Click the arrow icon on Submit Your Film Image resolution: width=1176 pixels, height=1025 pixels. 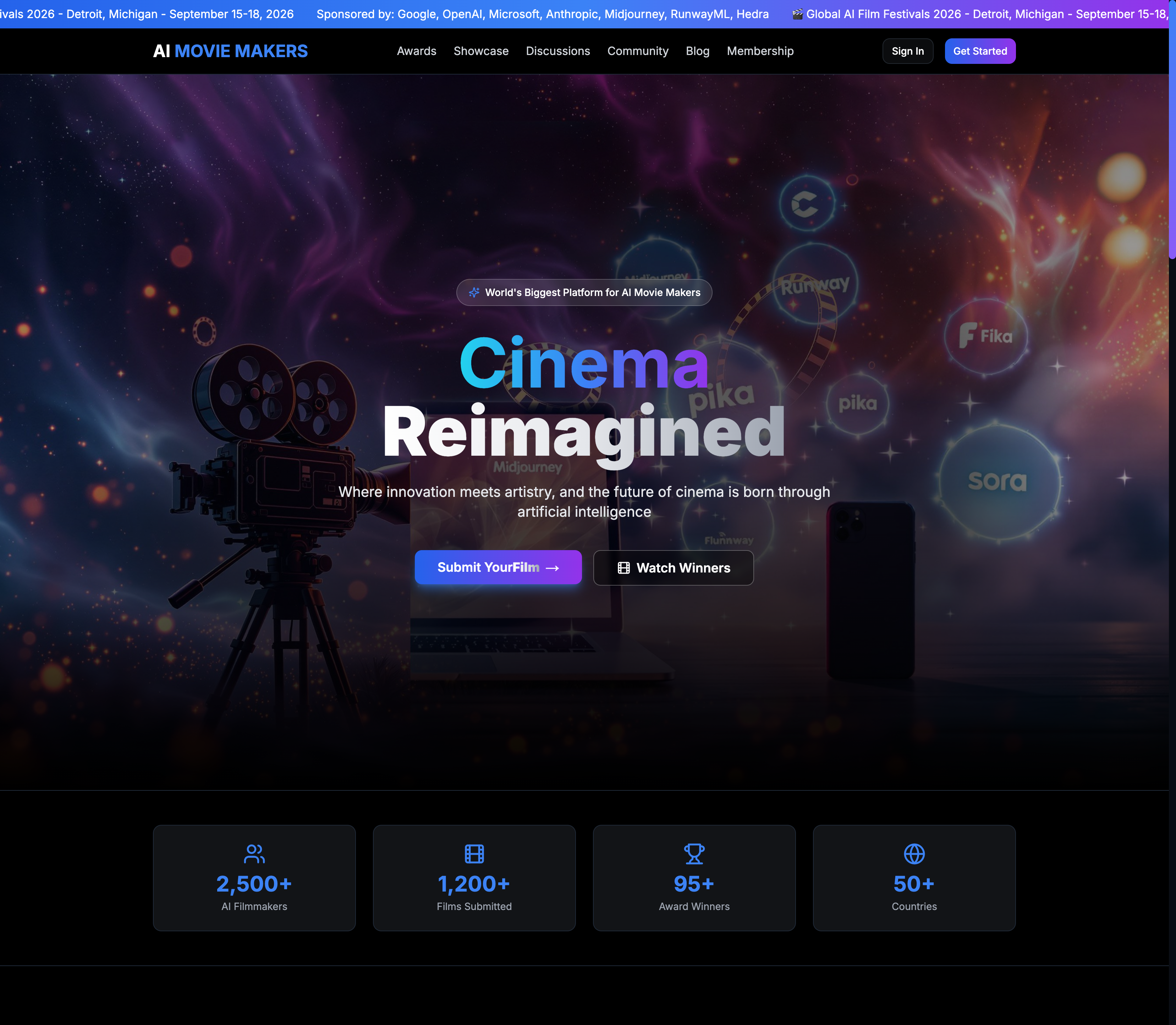point(553,568)
